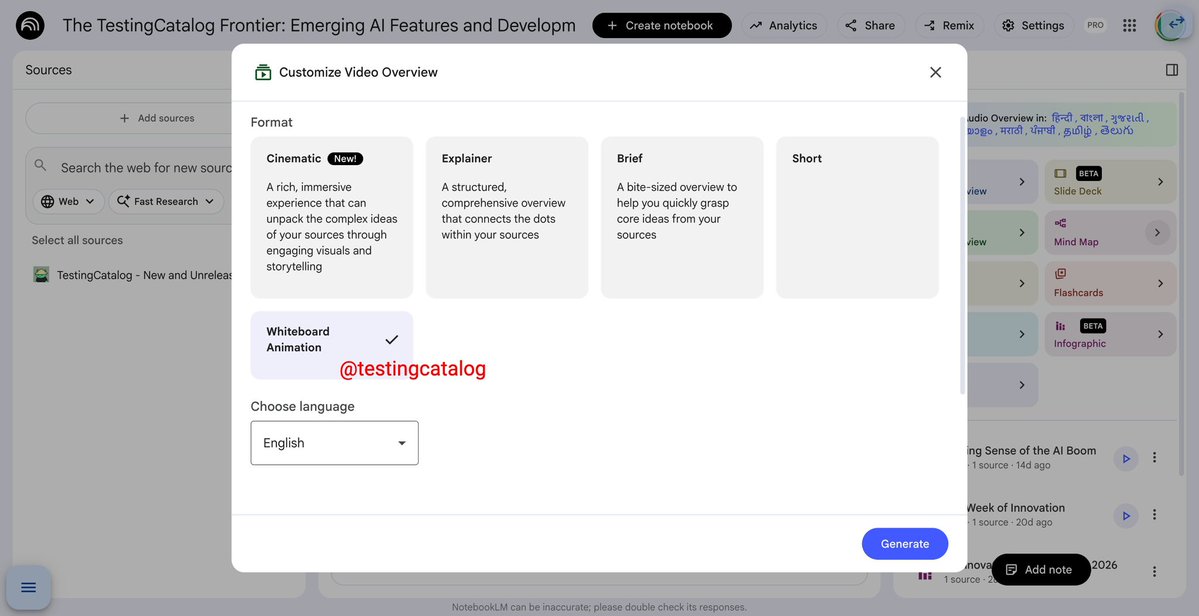Viewport: 1199px width, 616px height.
Task: Click the Generate button
Action: tap(904, 541)
